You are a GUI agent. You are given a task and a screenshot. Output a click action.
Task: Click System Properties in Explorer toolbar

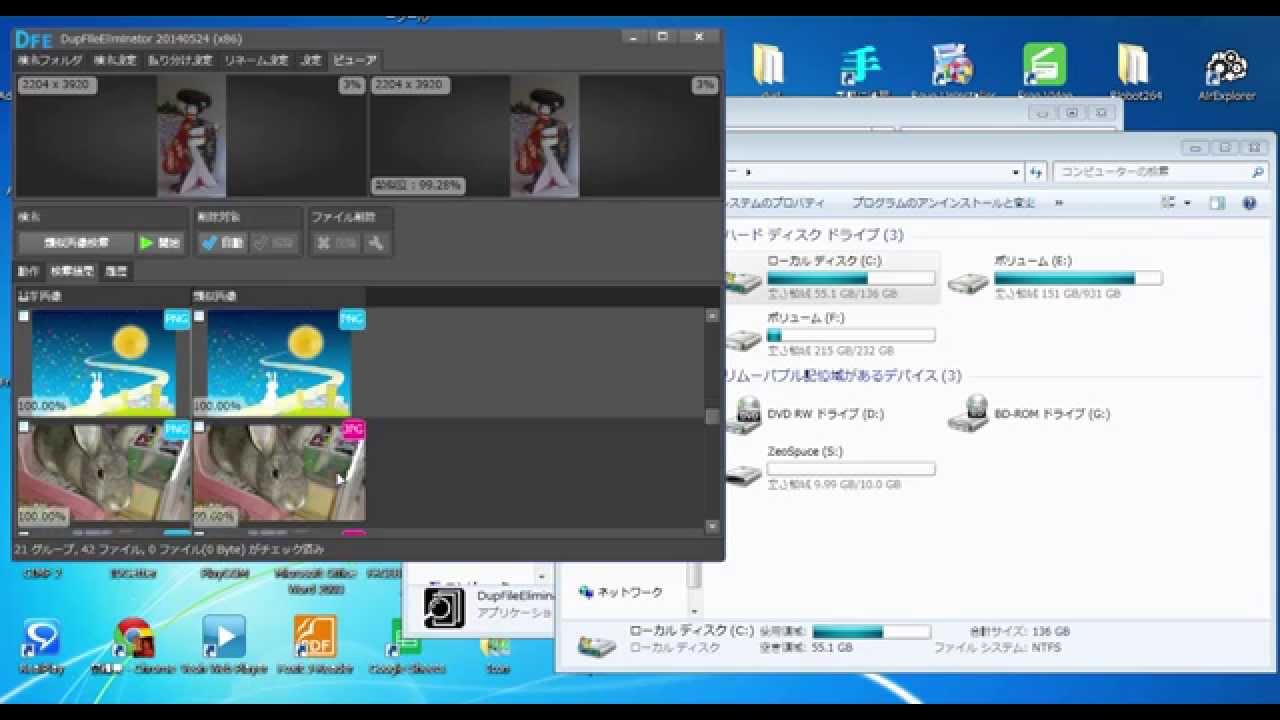(774, 203)
